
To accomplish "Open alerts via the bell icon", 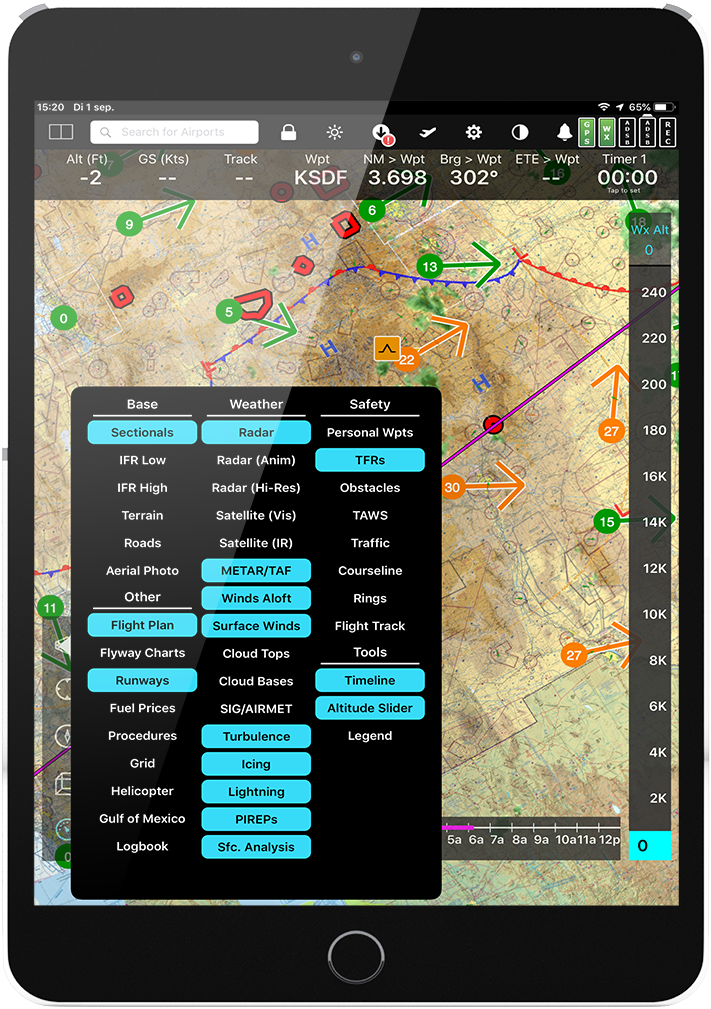I will click(565, 132).
